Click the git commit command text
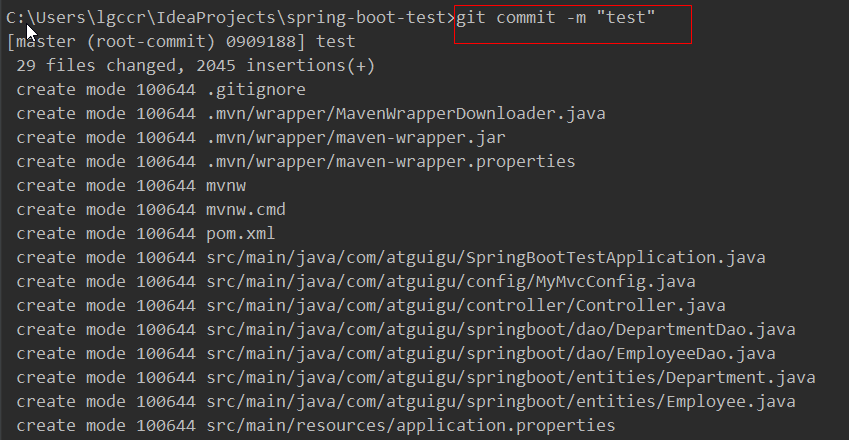 [x=556, y=19]
